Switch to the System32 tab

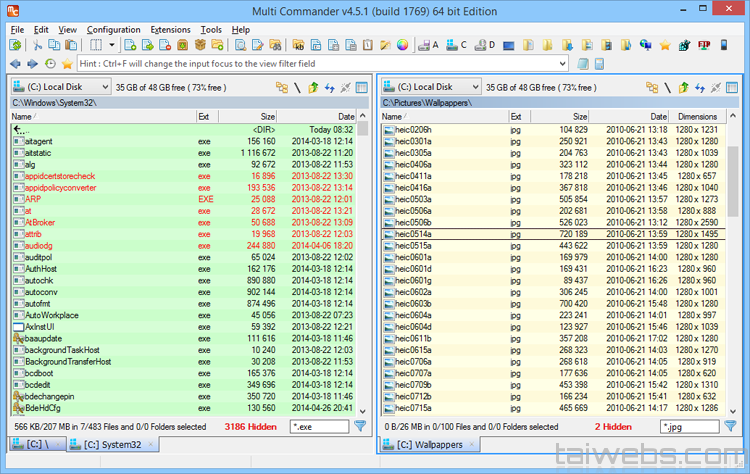coord(111,444)
